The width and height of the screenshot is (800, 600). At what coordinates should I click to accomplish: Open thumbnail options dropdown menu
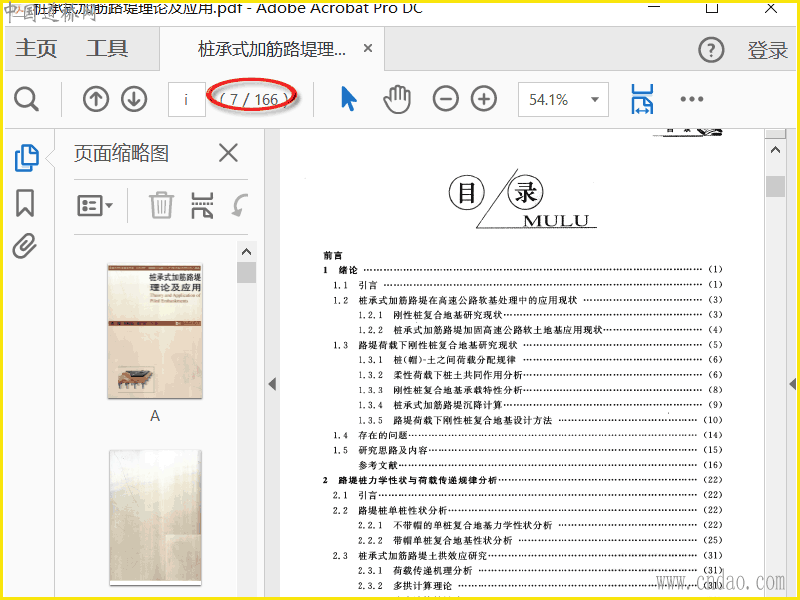pos(94,206)
